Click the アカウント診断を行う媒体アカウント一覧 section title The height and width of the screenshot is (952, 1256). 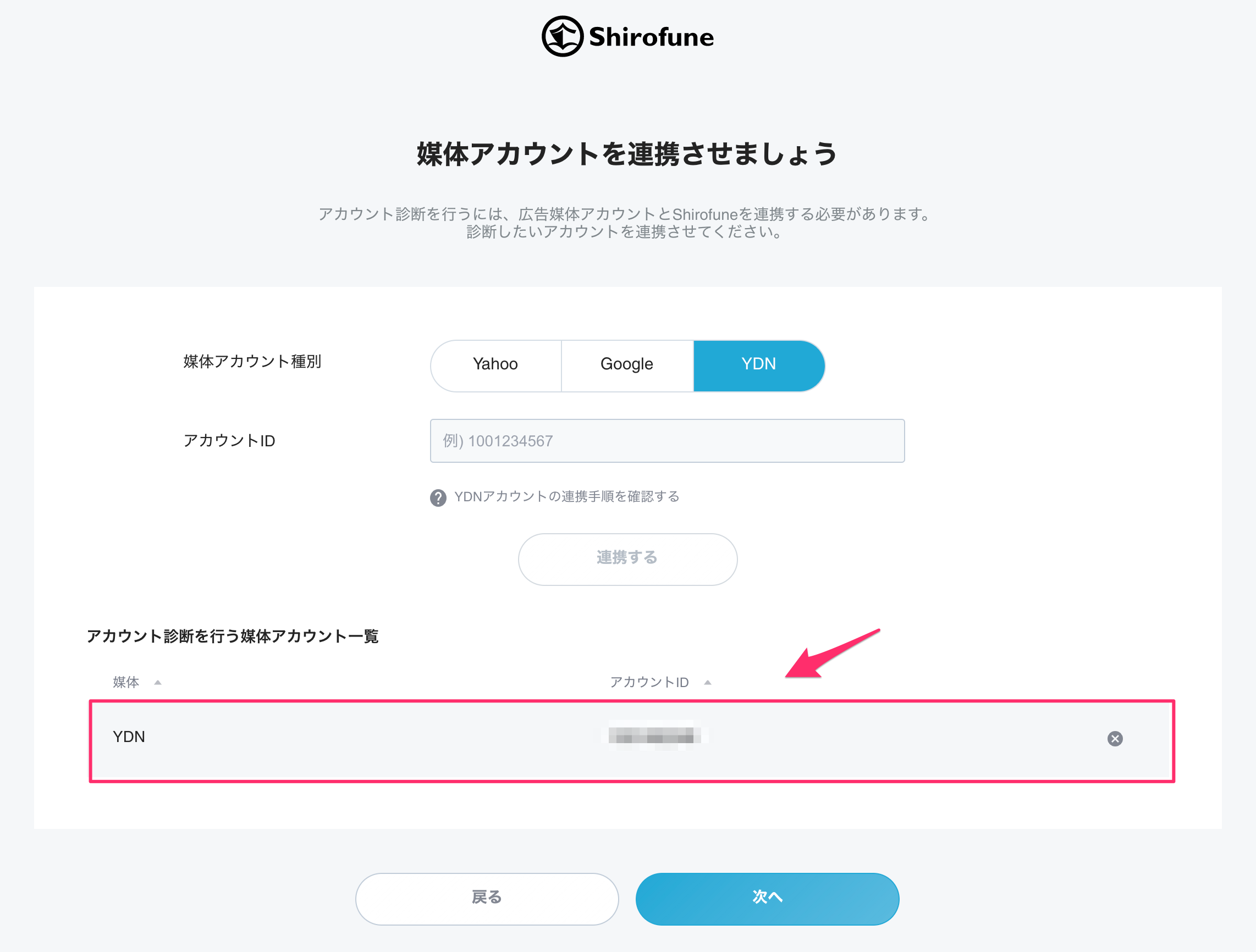click(233, 636)
